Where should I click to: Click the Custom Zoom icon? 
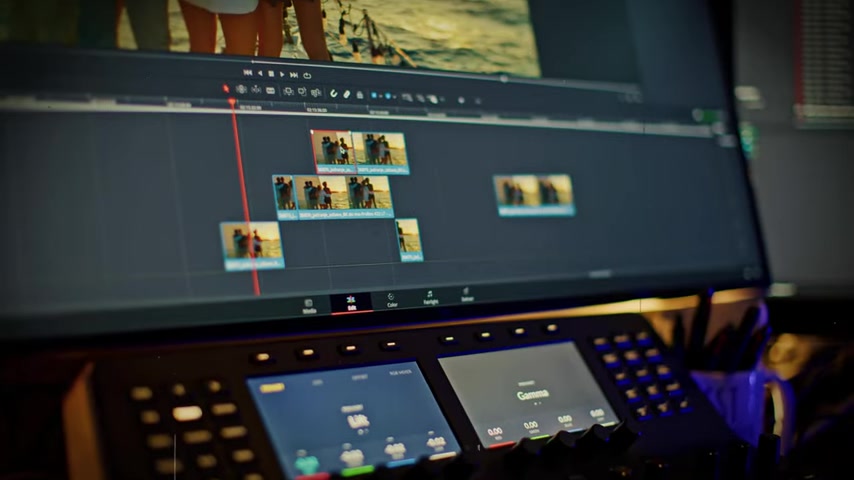[x=432, y=99]
